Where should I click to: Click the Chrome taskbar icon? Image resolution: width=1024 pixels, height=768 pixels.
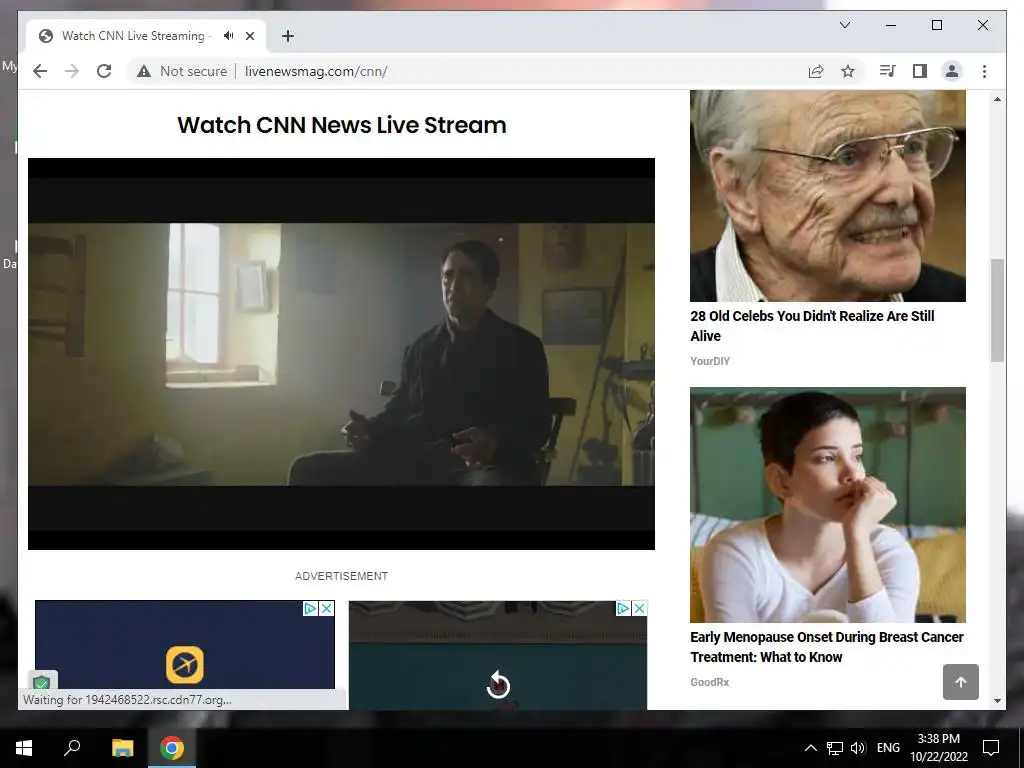pyautogui.click(x=172, y=748)
